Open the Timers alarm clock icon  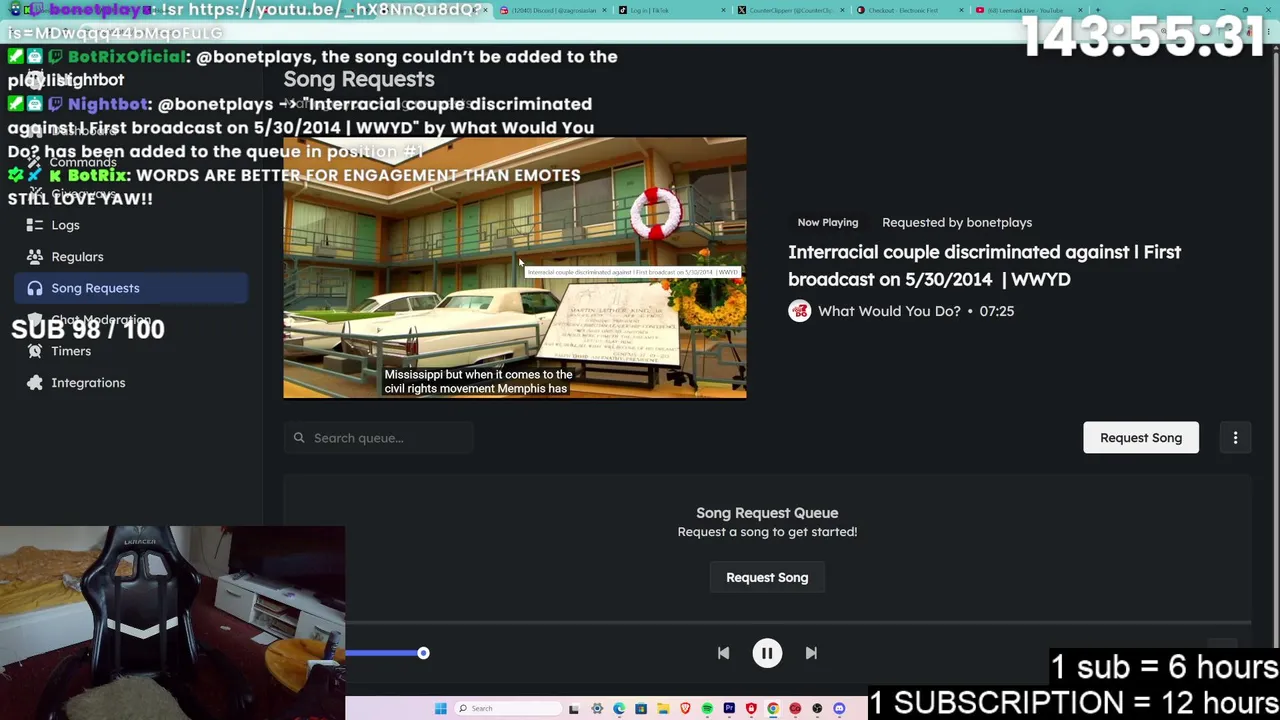(x=35, y=351)
